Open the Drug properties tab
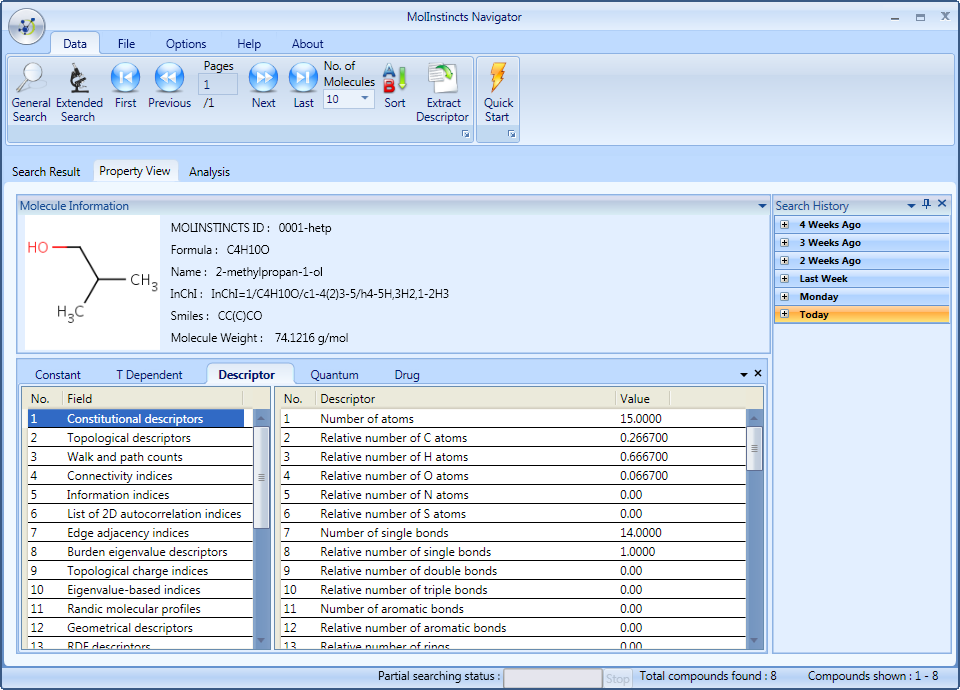960x690 pixels. click(407, 375)
